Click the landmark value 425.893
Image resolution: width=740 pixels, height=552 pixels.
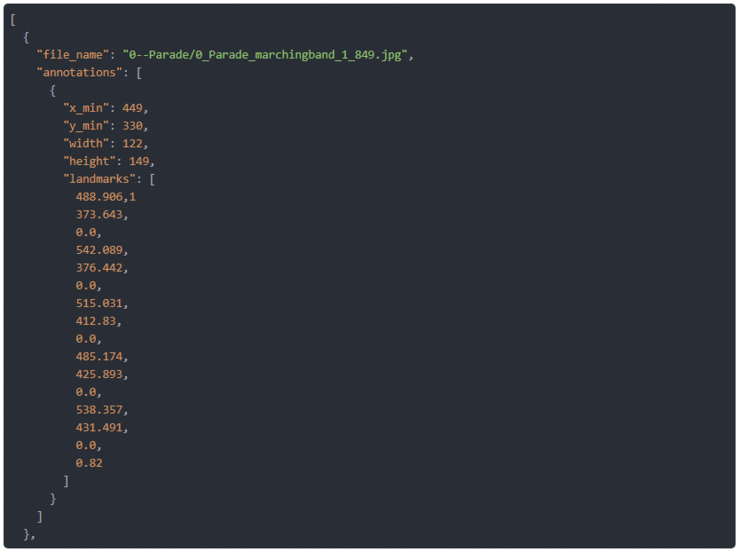[x=101, y=374]
